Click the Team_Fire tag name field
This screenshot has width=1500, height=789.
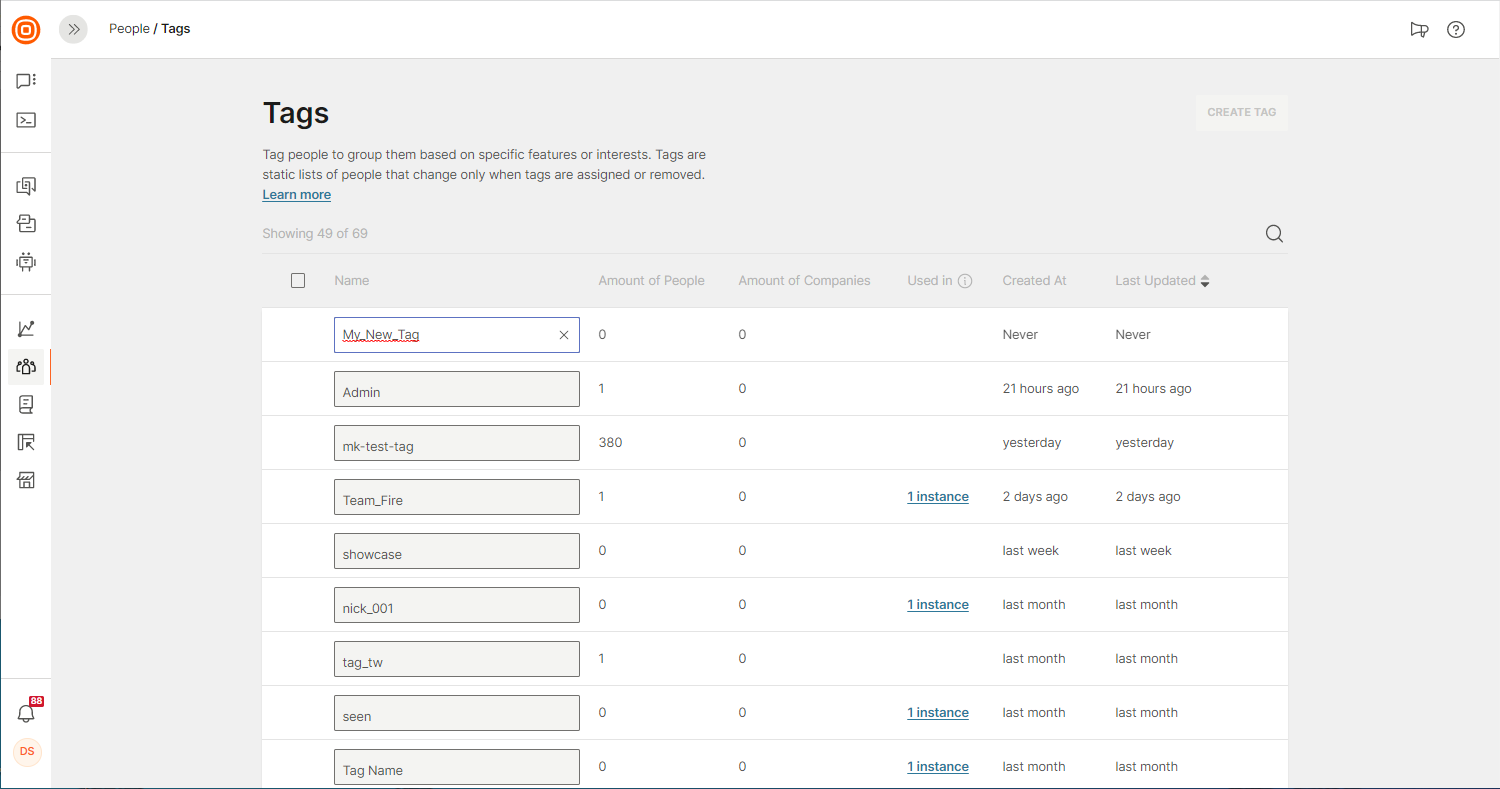[x=456, y=497]
